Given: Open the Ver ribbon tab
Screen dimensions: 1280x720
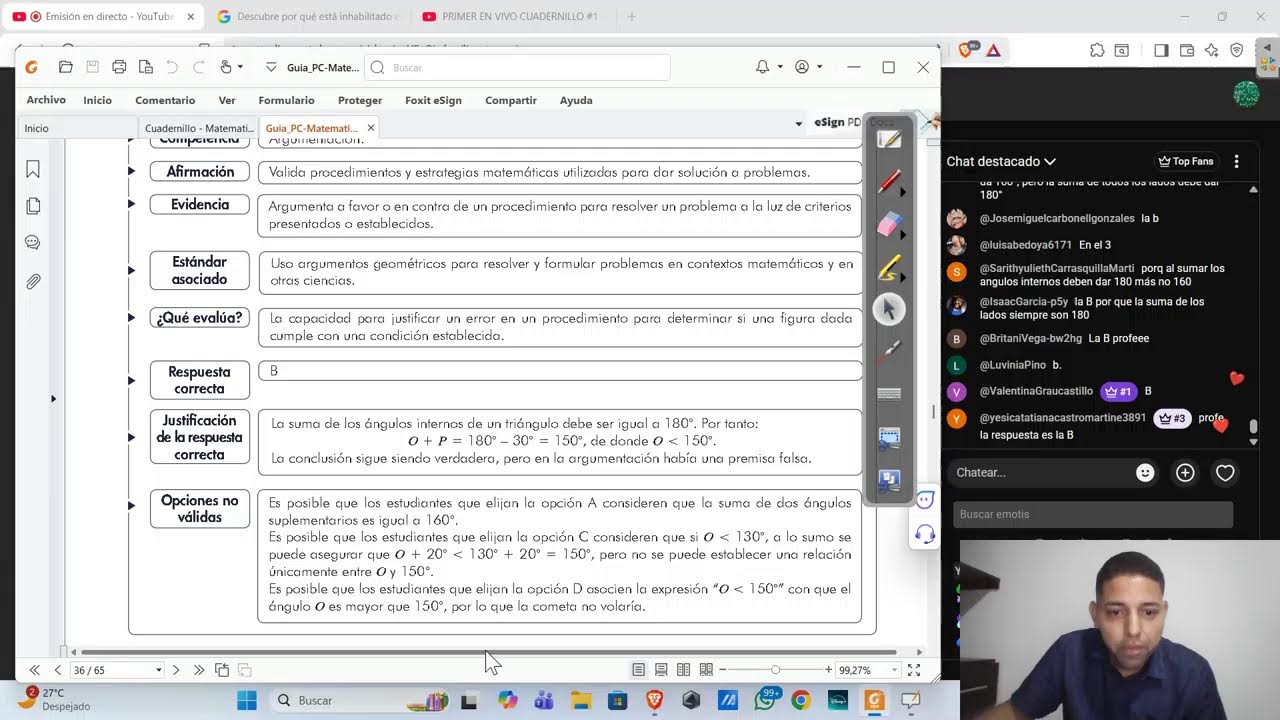Looking at the screenshot, I should 227,100.
